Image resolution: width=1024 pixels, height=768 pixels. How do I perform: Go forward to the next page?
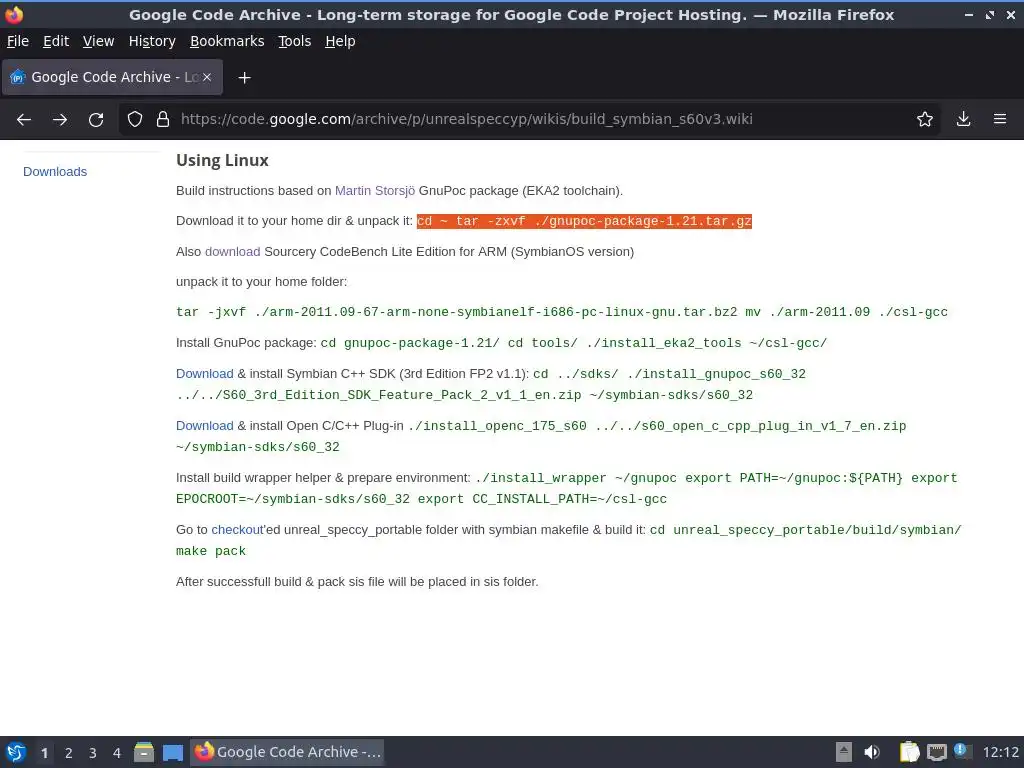coord(60,120)
